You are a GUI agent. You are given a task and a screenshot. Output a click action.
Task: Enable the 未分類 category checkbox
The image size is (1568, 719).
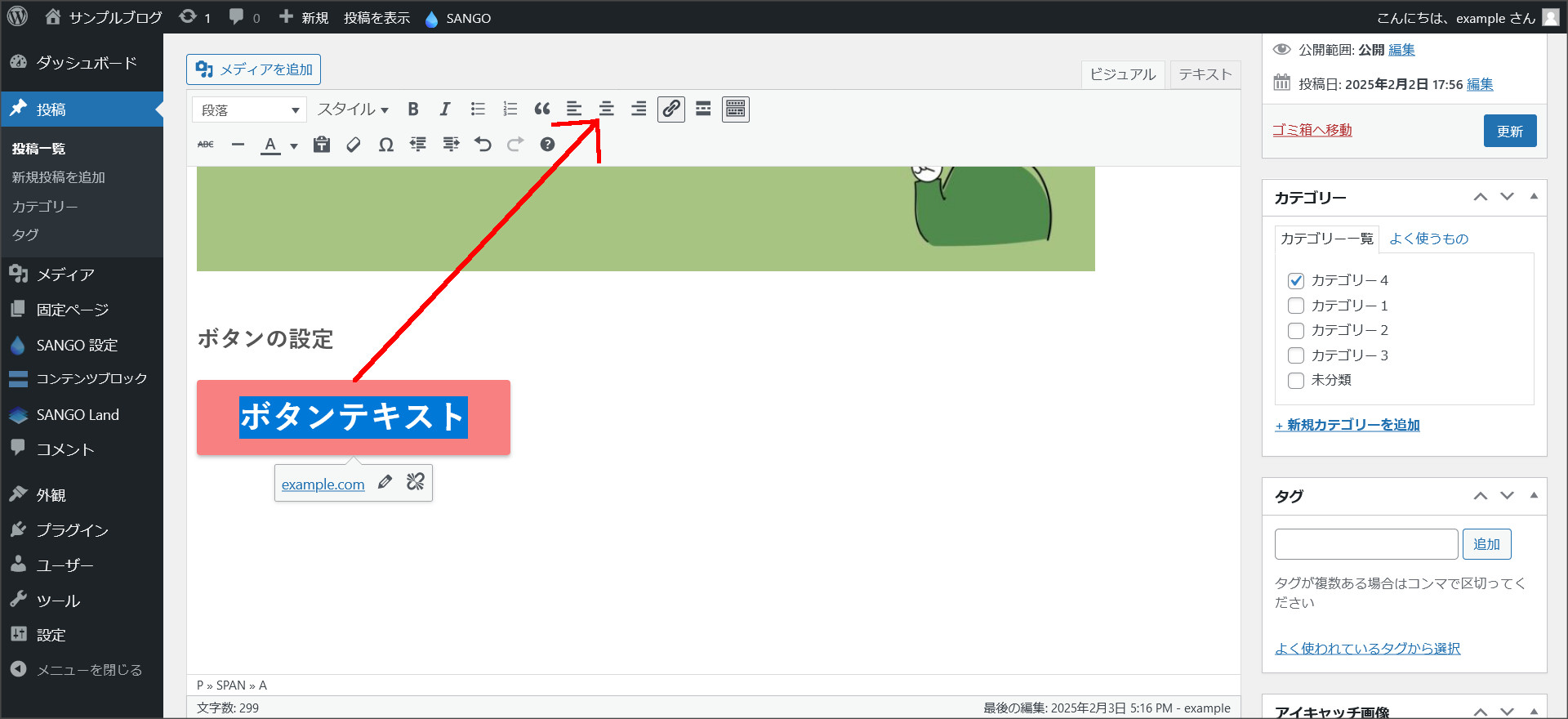(1295, 381)
